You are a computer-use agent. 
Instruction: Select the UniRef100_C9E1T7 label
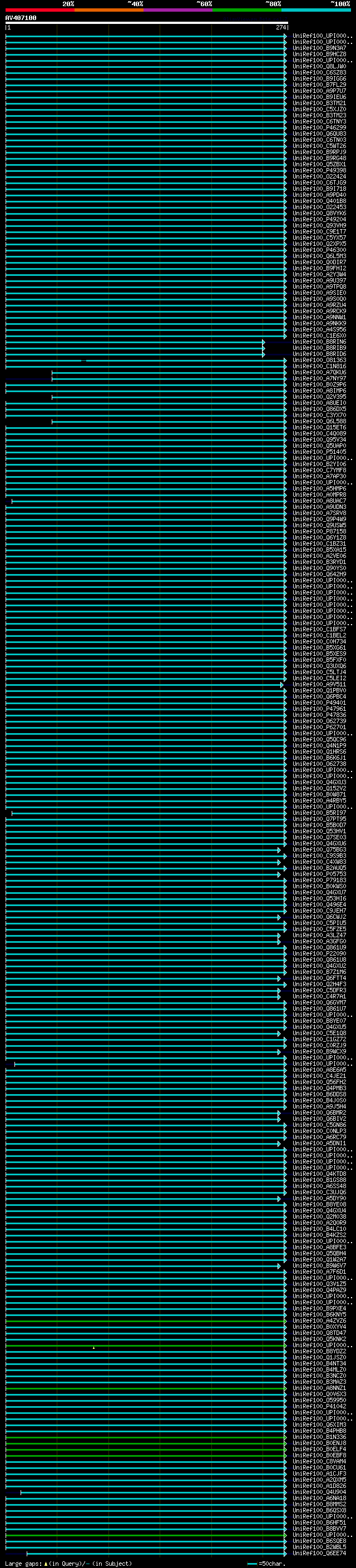point(319,232)
